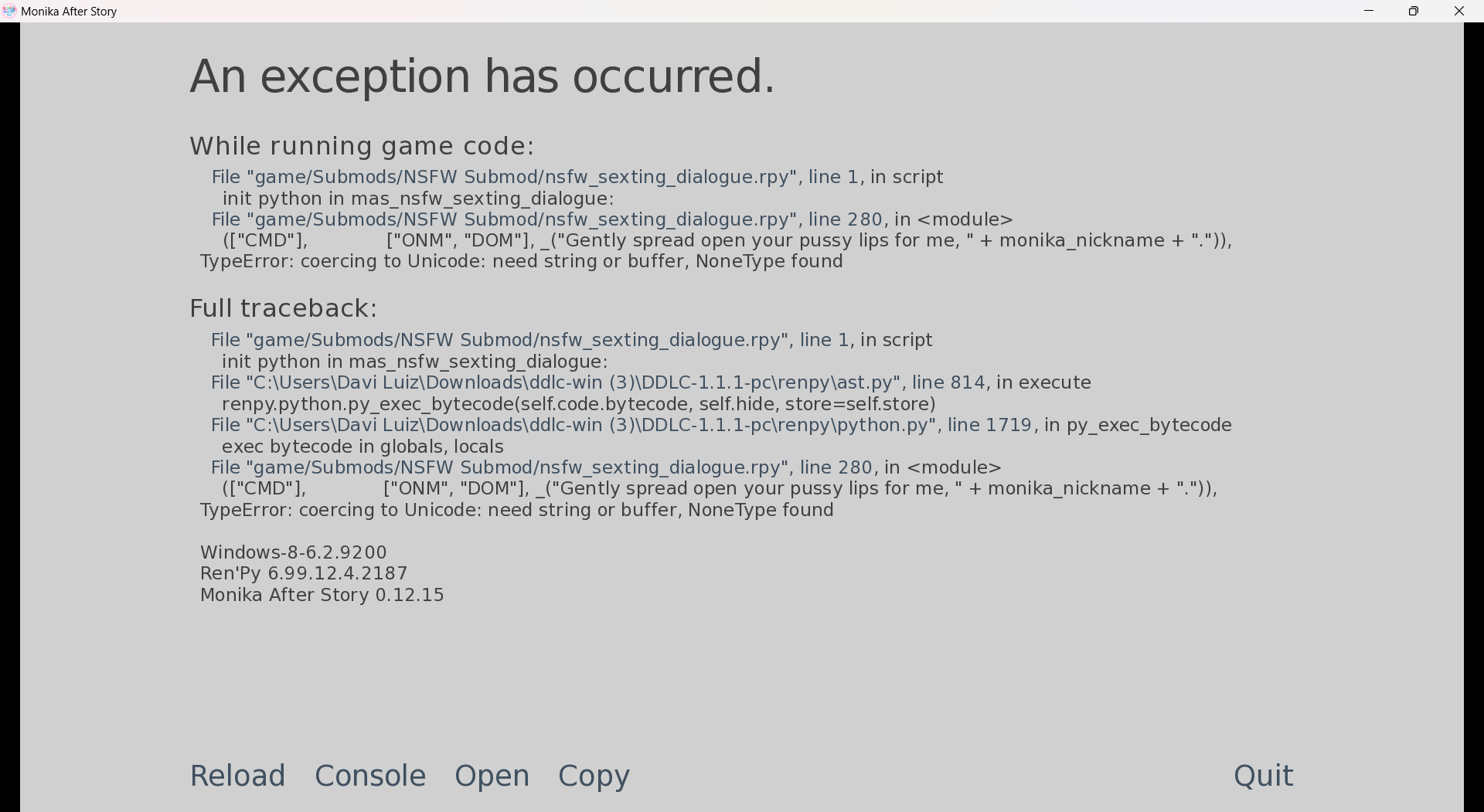The image size is (1484, 812).
Task: Minimize the Monika After Story window
Action: (1369, 11)
